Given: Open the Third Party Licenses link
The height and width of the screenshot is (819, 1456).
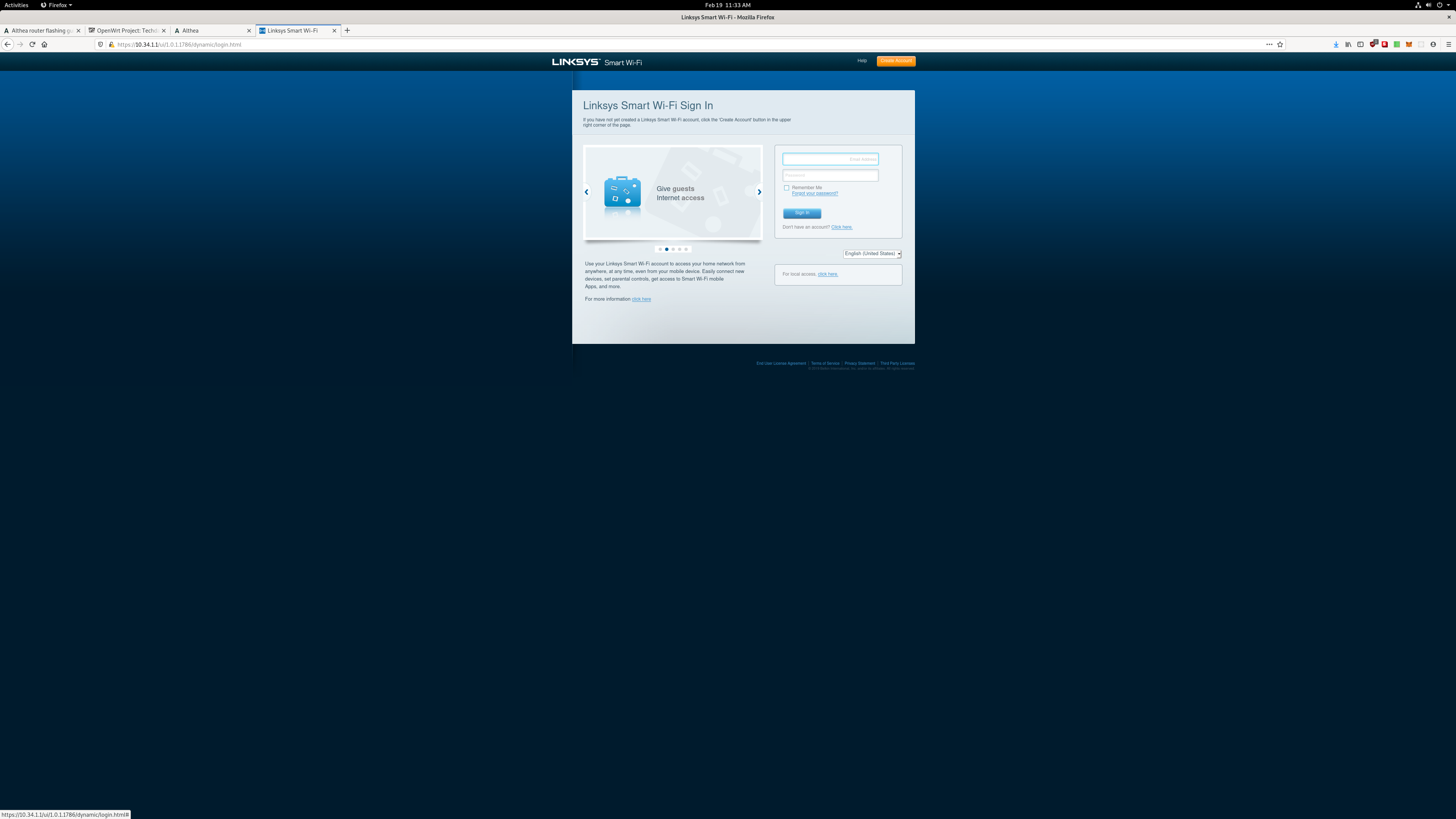Looking at the screenshot, I should [897, 364].
